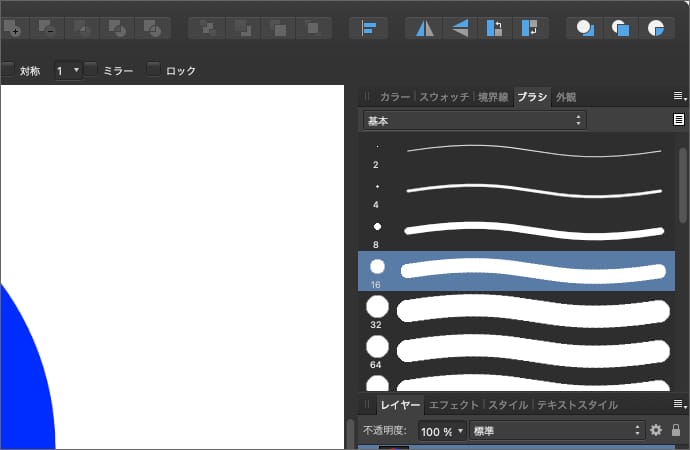Viewport: 690px width, 450px height.
Task: Click the layer lock padlock icon
Action: [676, 430]
